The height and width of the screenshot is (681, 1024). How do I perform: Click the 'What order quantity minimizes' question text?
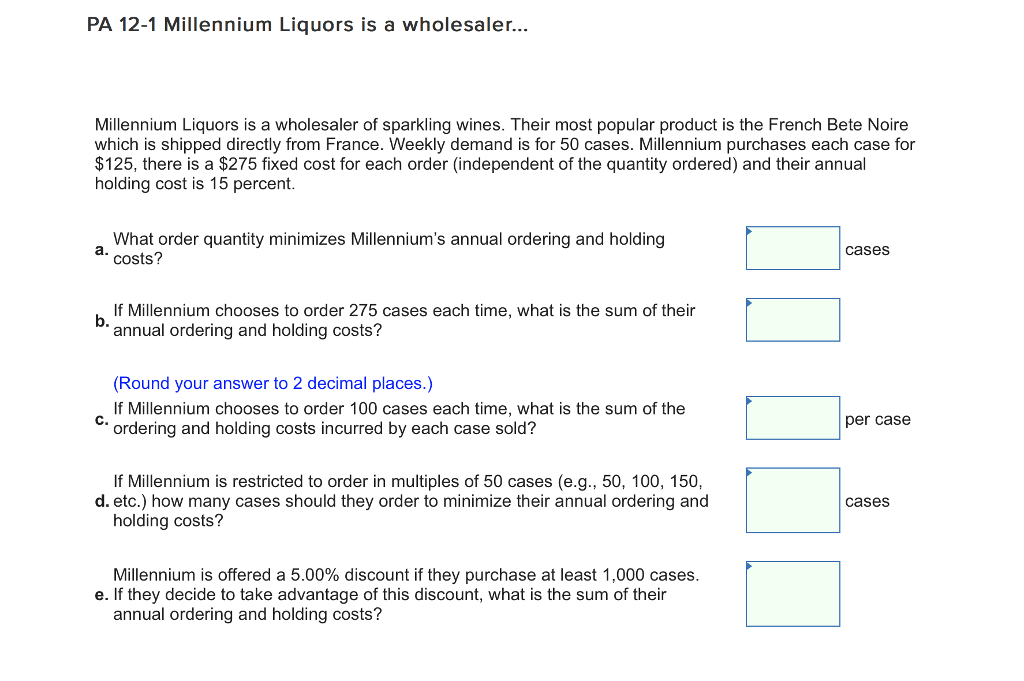pyautogui.click(x=389, y=249)
